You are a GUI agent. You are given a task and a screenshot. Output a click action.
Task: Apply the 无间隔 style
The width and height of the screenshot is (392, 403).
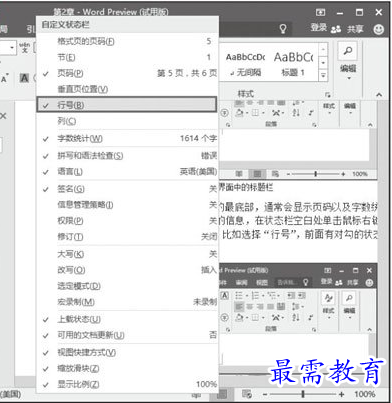tap(245, 63)
